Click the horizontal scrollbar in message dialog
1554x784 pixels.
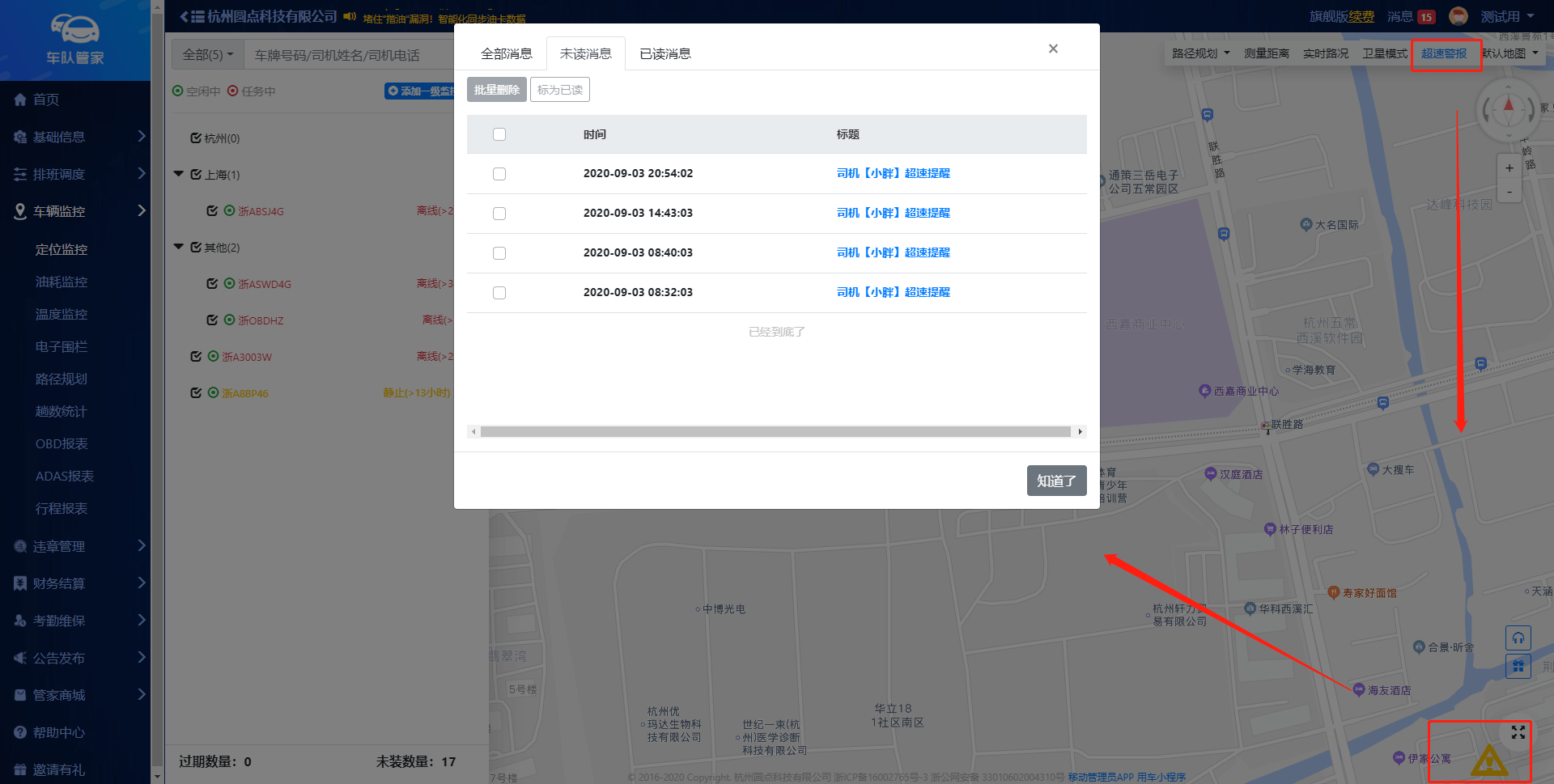(x=775, y=432)
